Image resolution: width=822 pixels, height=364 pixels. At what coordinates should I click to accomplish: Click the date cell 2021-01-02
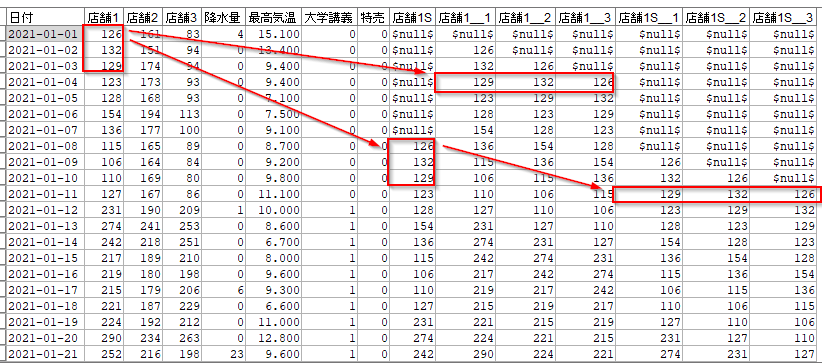pyautogui.click(x=45, y=50)
